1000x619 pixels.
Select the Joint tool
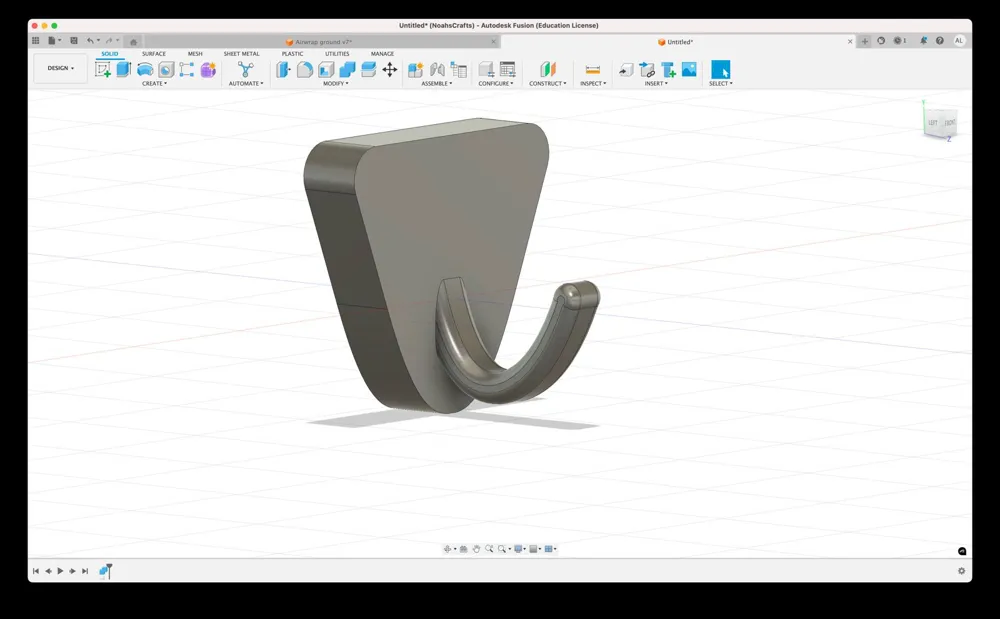pyautogui.click(x=438, y=69)
